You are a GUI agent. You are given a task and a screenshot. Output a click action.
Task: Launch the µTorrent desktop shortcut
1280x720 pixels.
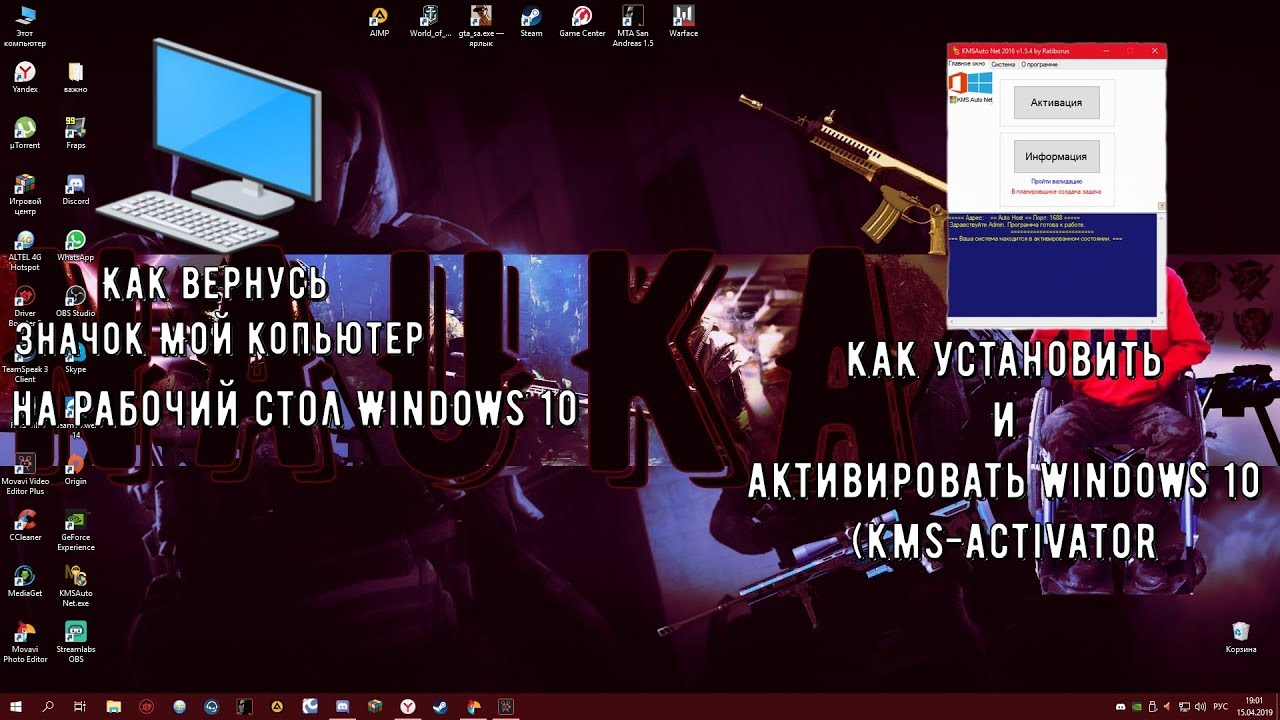click(25, 133)
